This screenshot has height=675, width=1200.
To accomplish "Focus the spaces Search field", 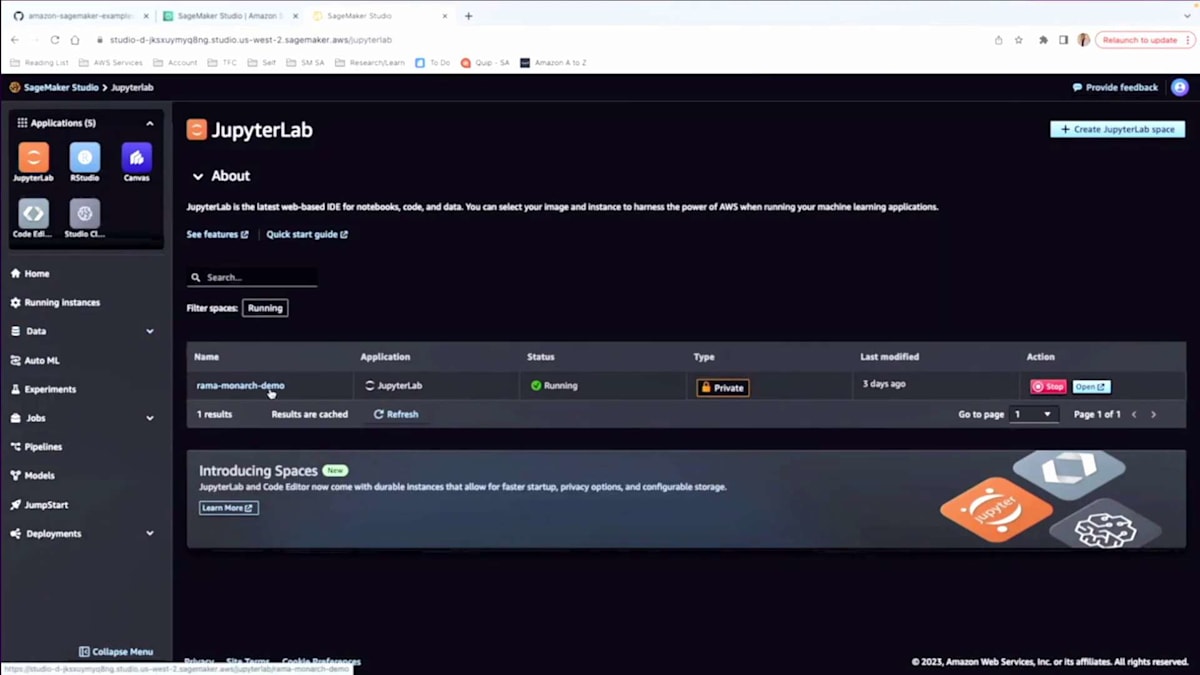I will (x=252, y=277).
